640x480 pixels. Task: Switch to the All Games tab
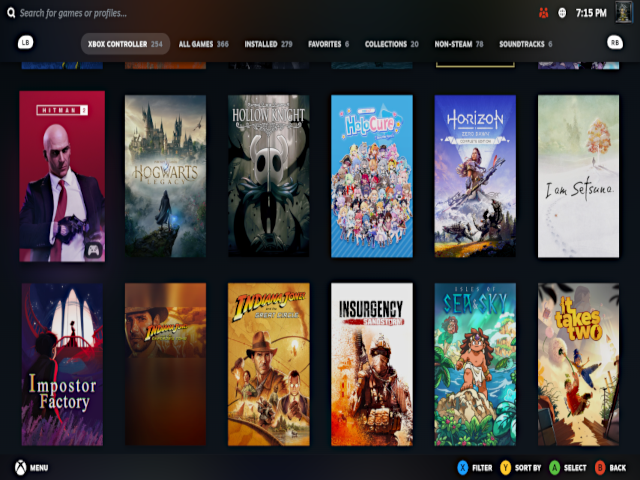(204, 44)
